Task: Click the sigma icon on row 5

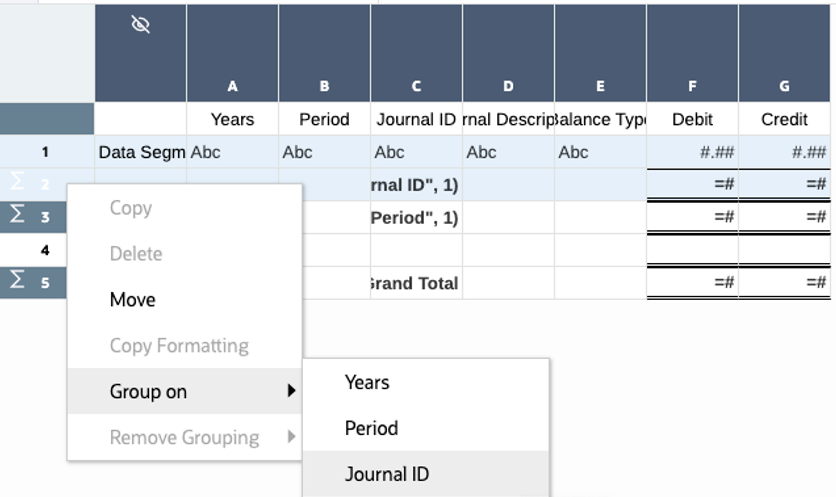Action: (x=17, y=281)
